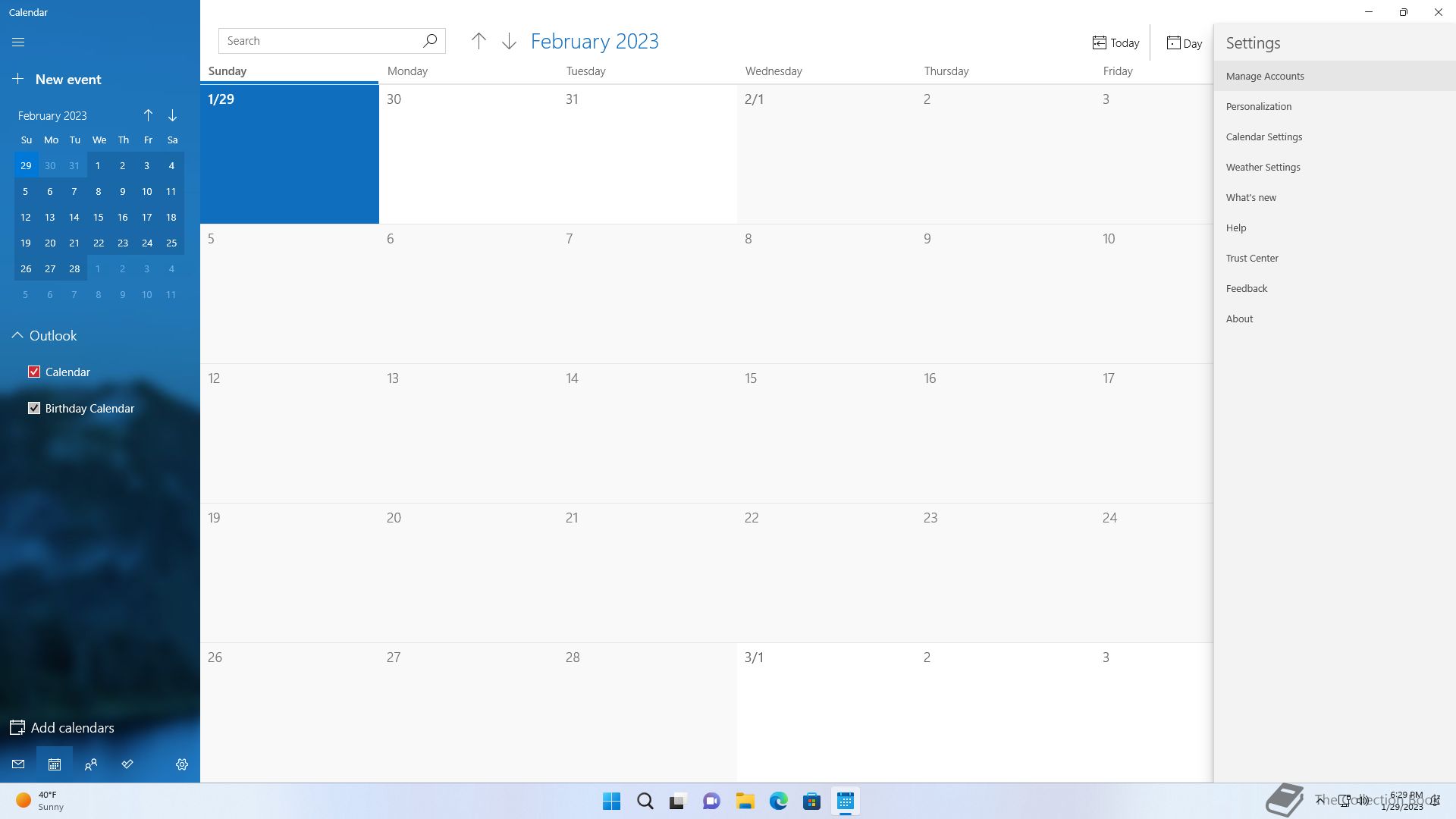Open the weather widget showing 40°F Sunny
The width and height of the screenshot is (1456, 819).
point(39,801)
